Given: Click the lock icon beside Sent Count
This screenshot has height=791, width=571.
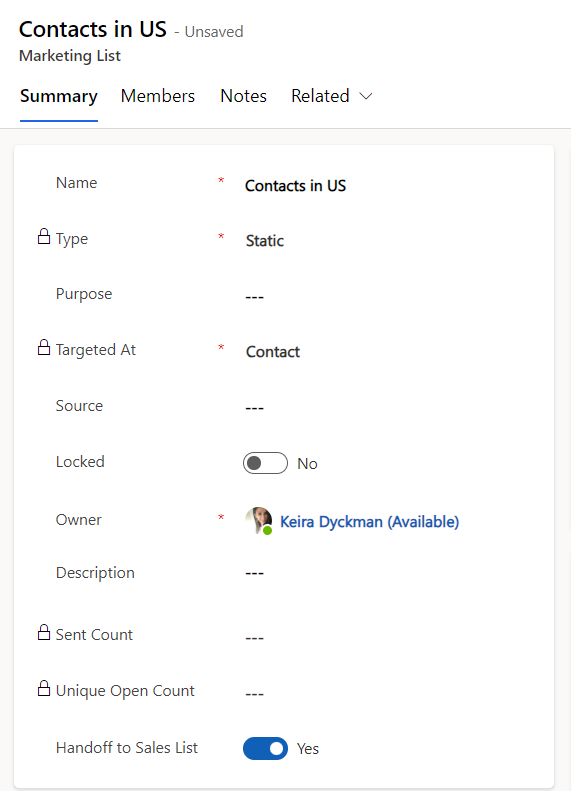Looking at the screenshot, I should [44, 632].
